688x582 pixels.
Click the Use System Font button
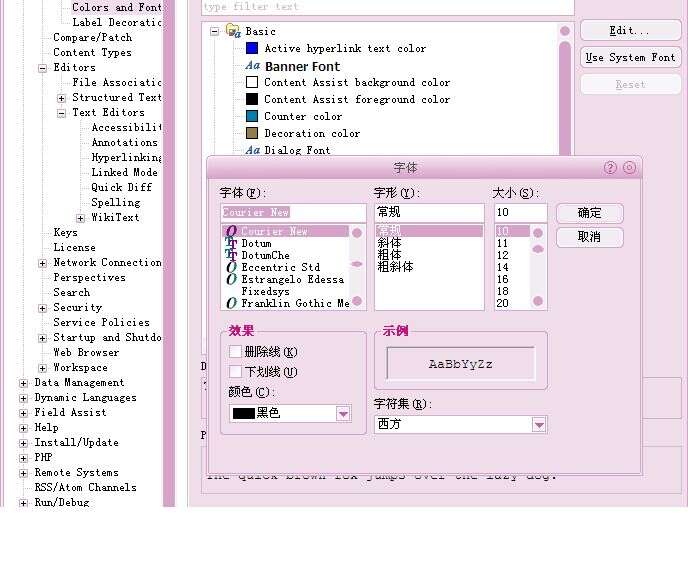tap(630, 57)
